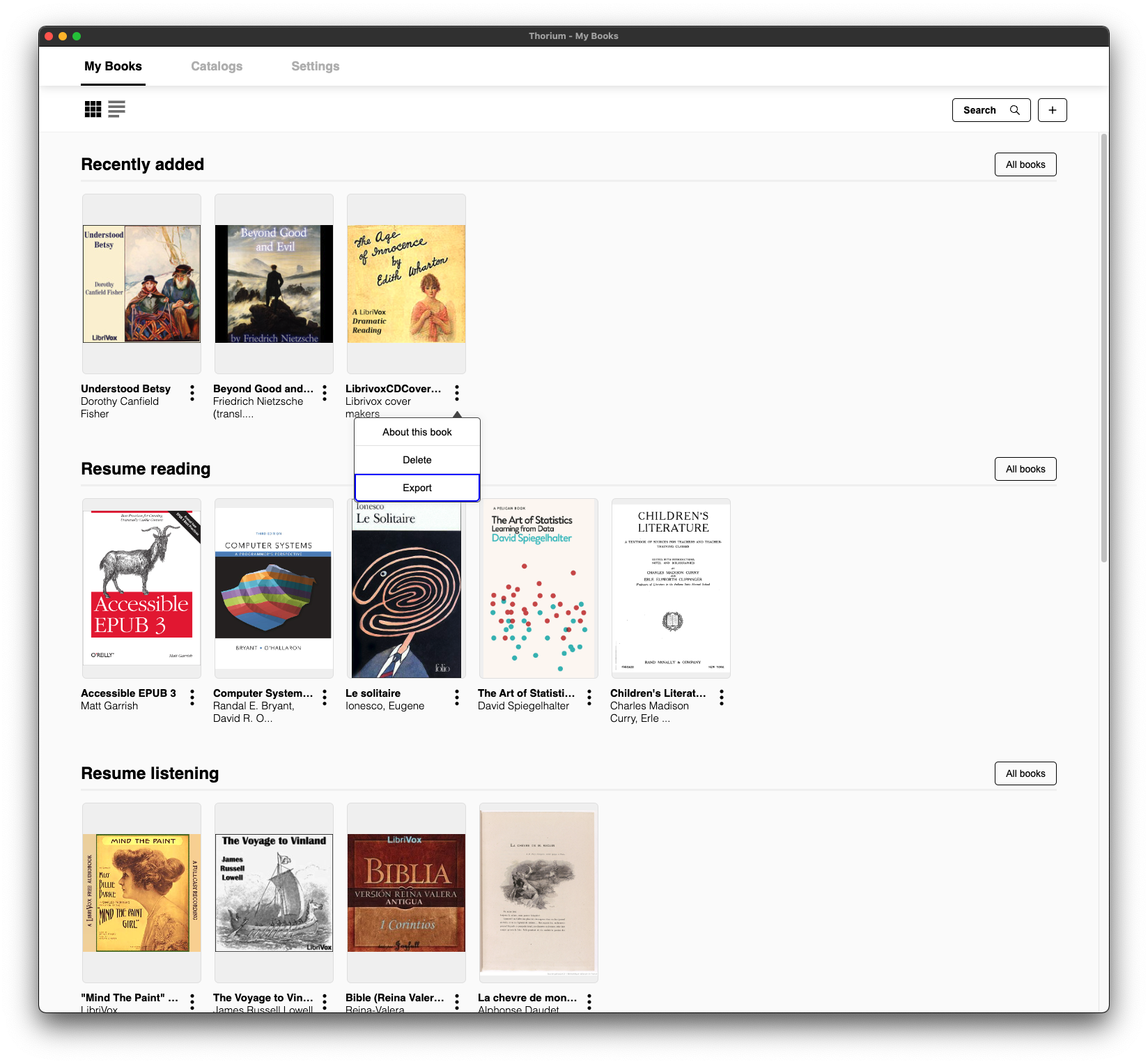Open the Beyond Good and Evil cover
This screenshot has width=1148, height=1064.
point(274,284)
